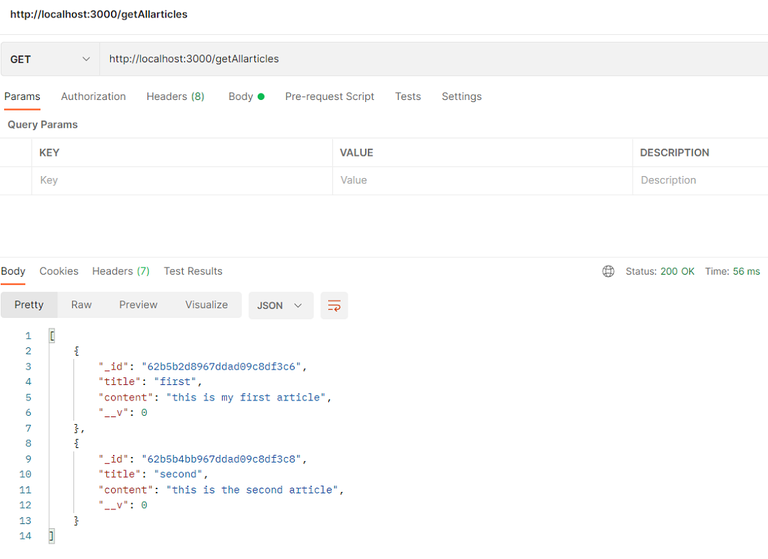Click the globe network icon near Status

(608, 271)
